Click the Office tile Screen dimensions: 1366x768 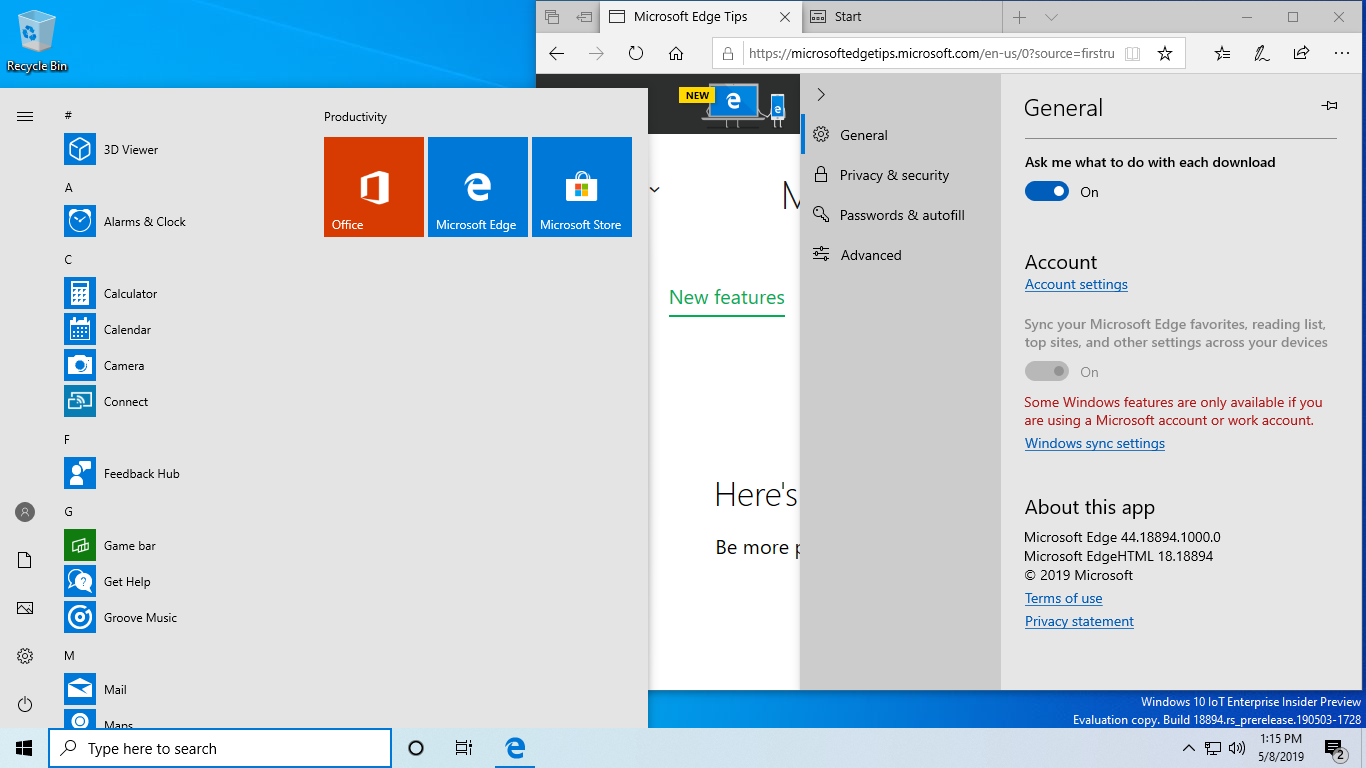click(374, 187)
